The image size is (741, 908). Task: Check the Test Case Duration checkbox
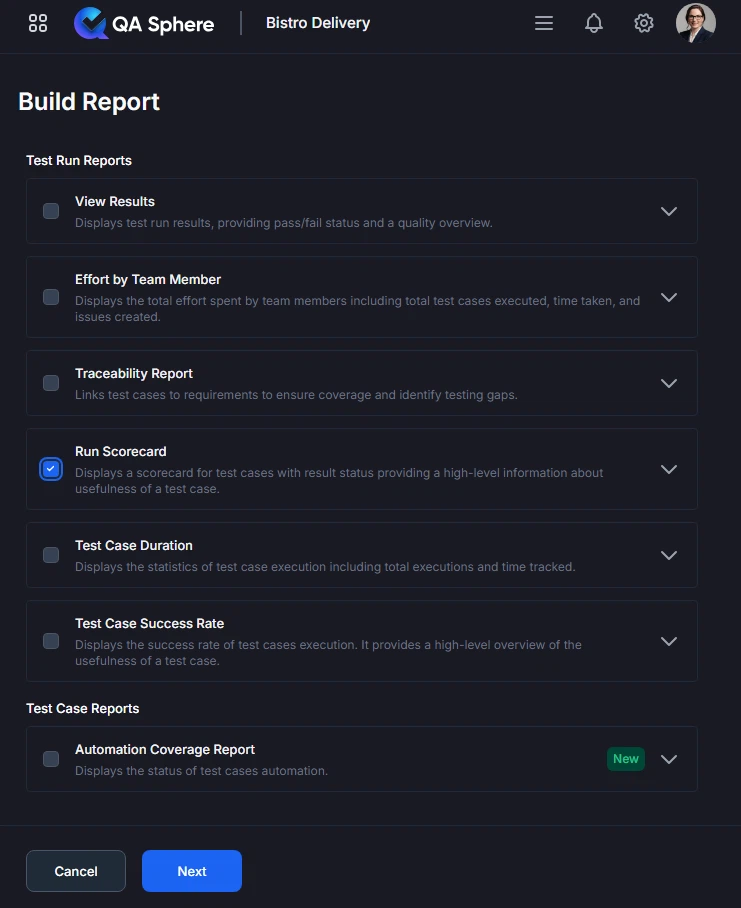pyautogui.click(x=51, y=555)
